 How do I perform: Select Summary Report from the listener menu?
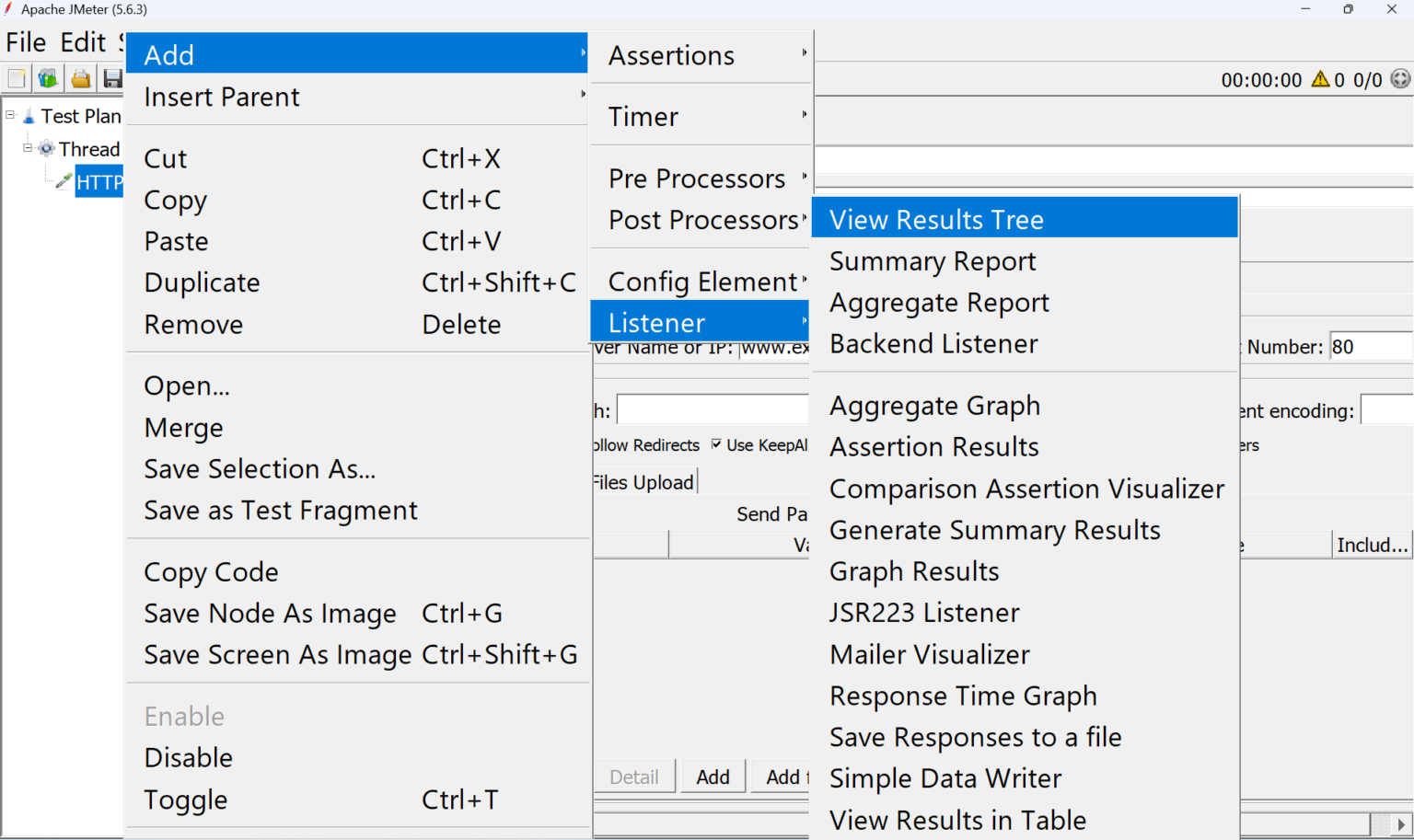933,261
